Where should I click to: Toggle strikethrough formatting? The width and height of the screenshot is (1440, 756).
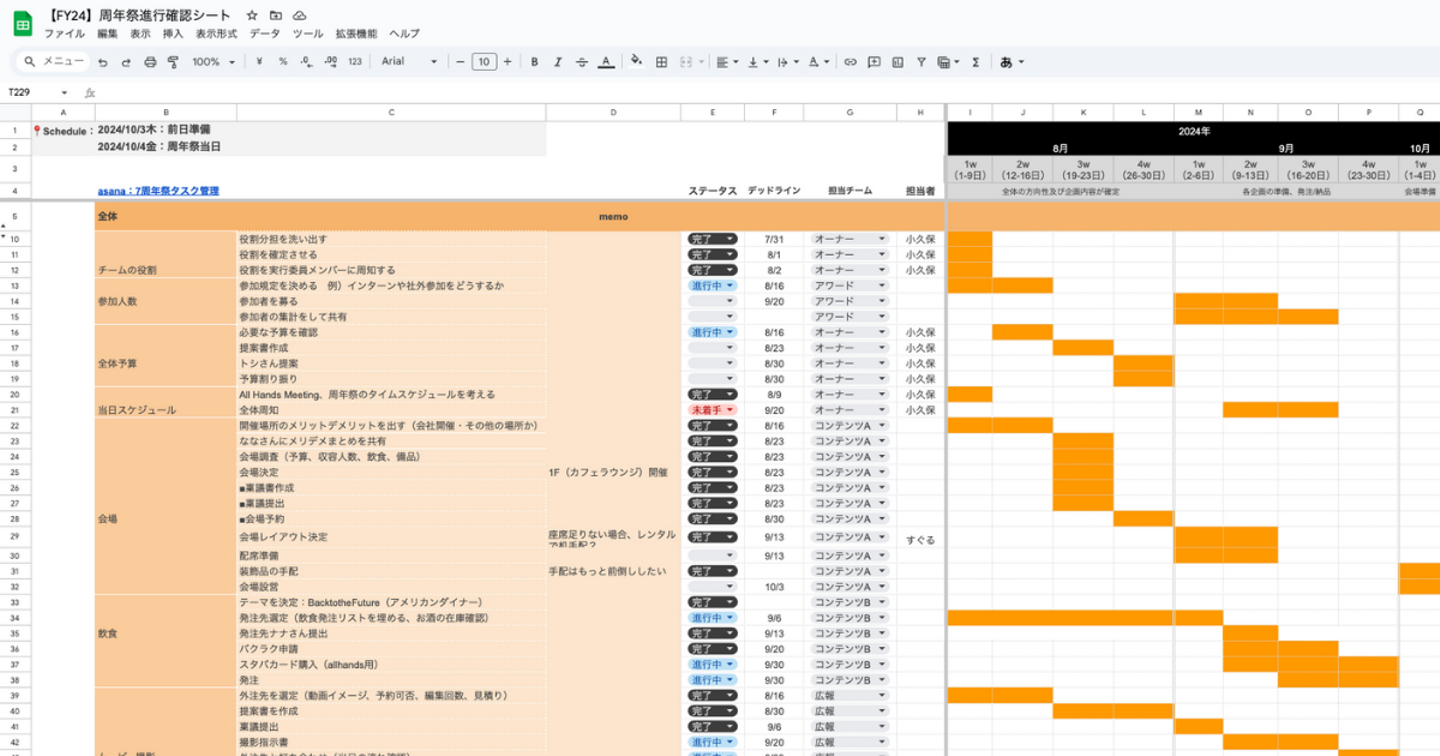(582, 62)
